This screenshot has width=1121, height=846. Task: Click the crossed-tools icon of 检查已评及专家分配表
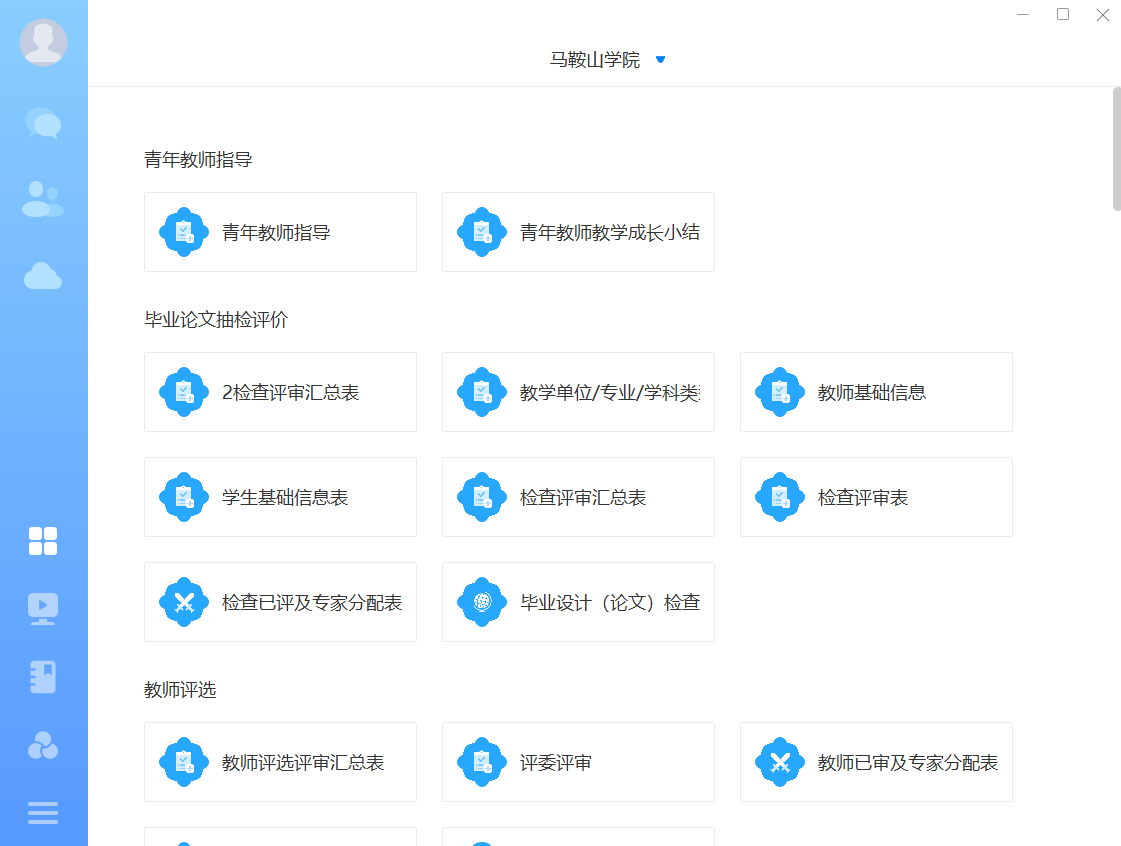tap(184, 602)
